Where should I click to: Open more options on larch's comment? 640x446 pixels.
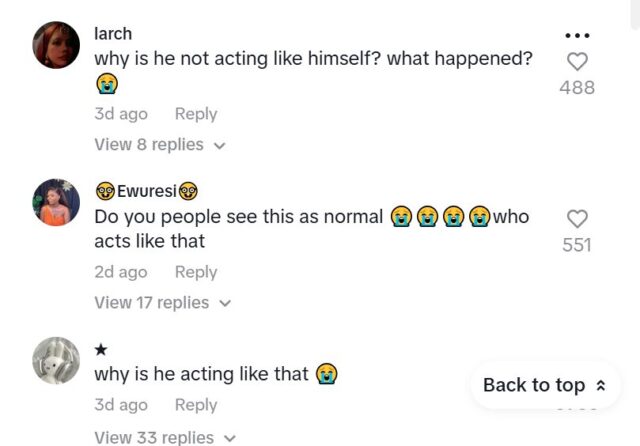[577, 35]
